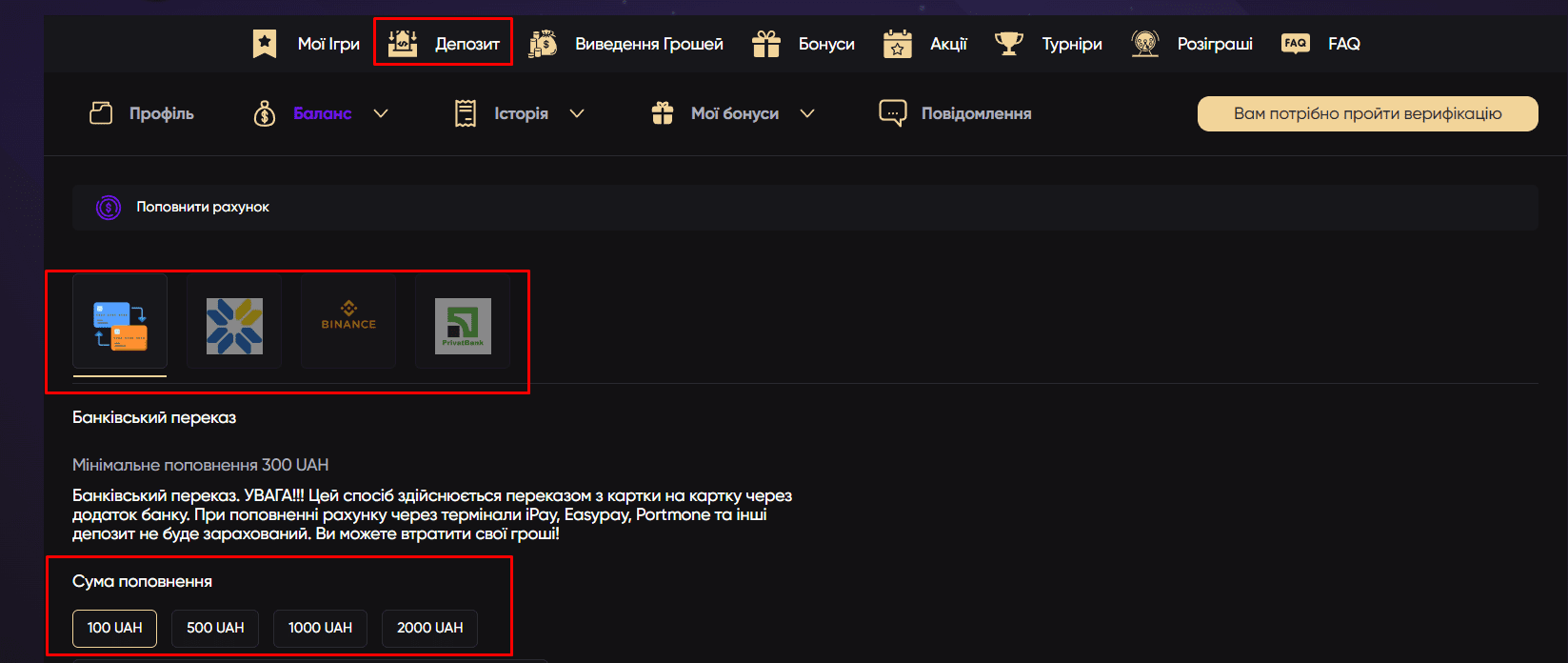Click the Повідомлення speech bubble icon

pos(893,113)
